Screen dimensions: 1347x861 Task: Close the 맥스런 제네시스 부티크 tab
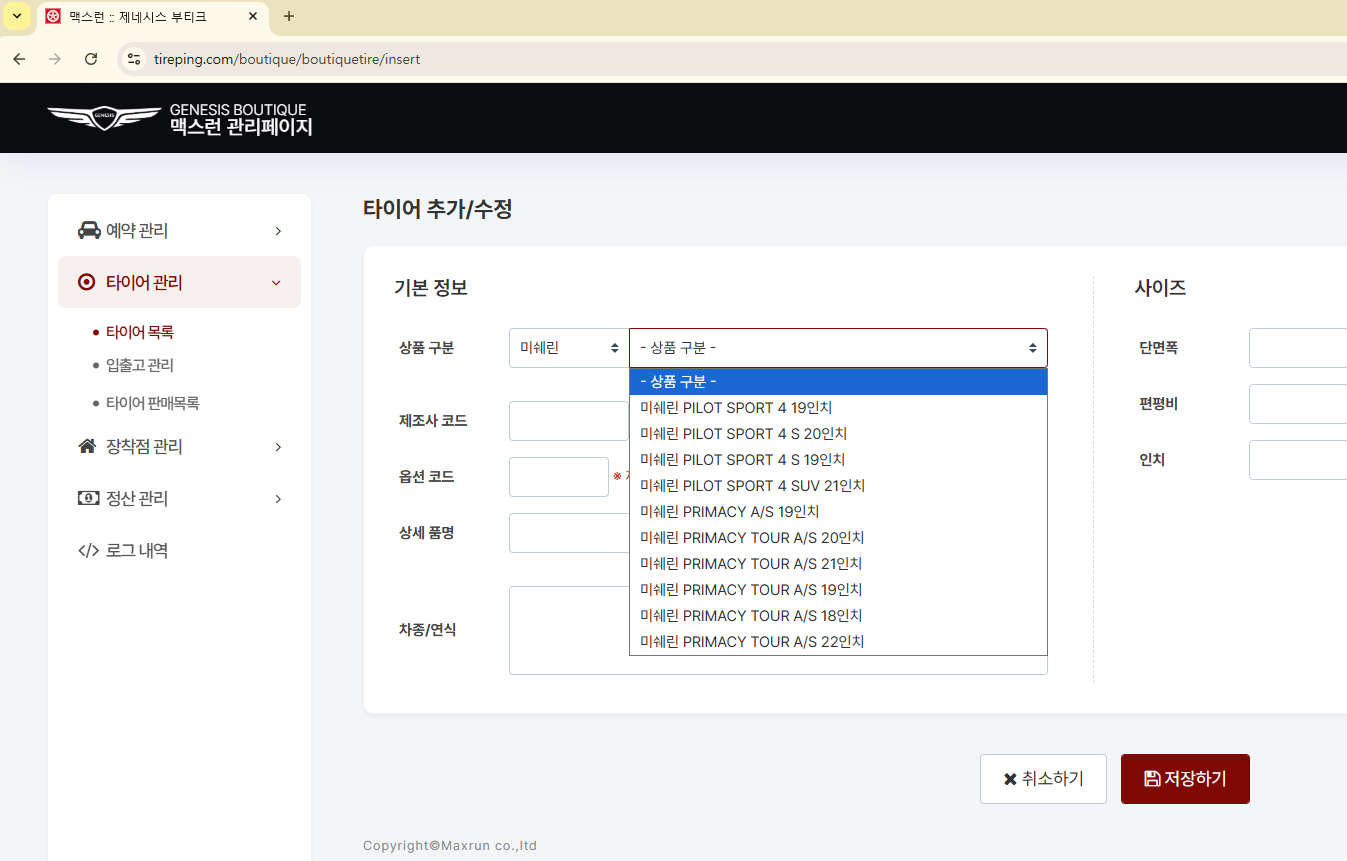[x=252, y=16]
